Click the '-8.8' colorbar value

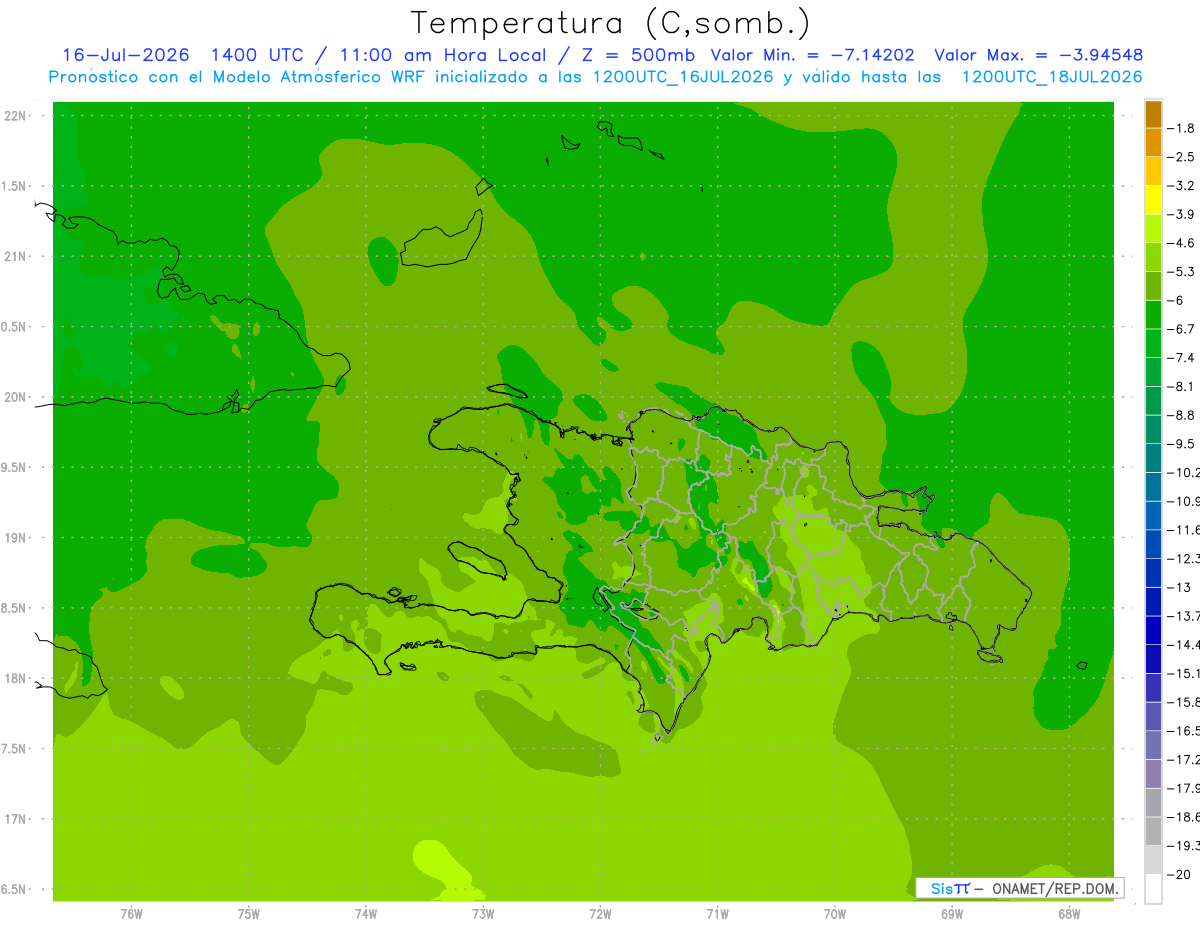[x=1181, y=415]
